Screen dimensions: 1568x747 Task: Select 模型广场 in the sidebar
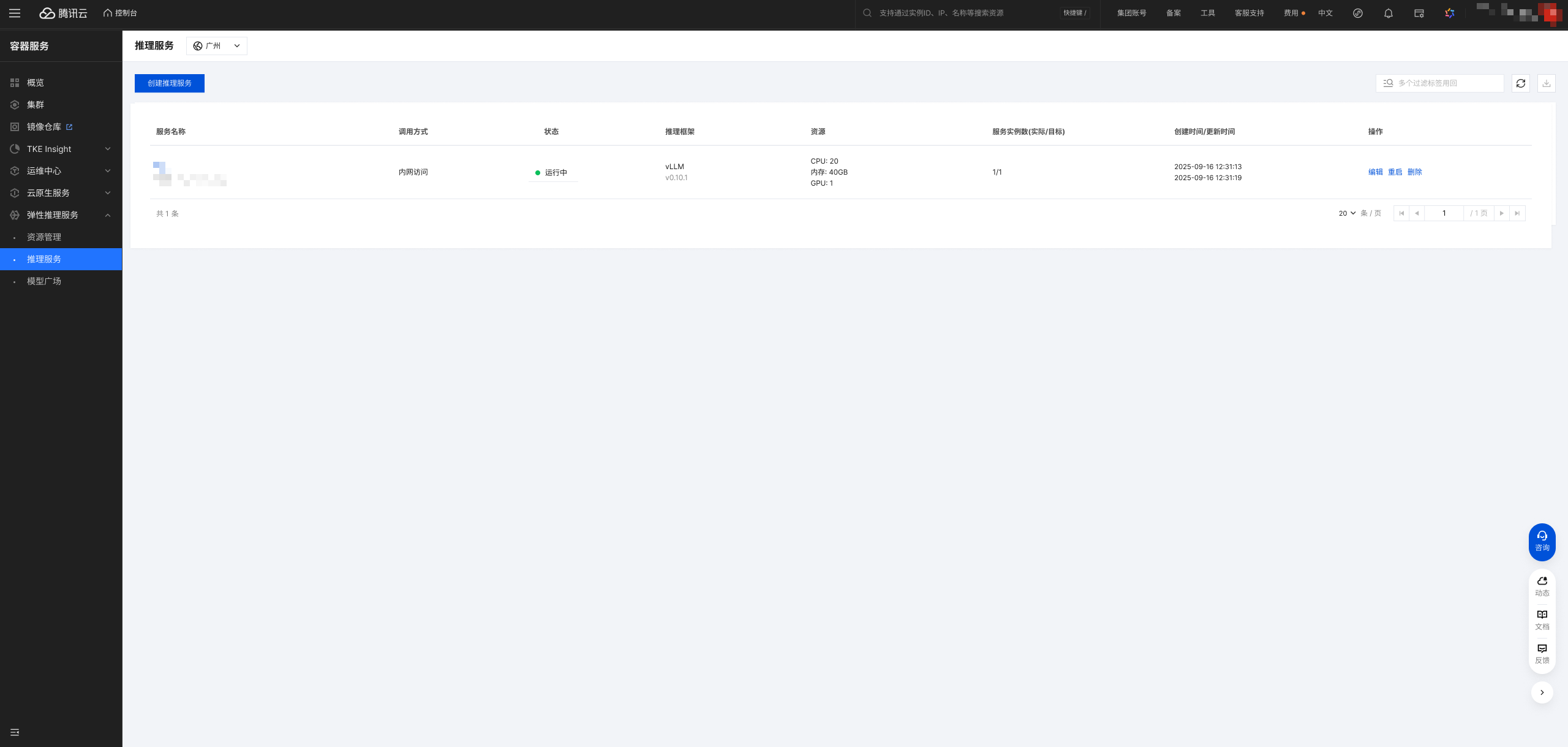(x=44, y=281)
